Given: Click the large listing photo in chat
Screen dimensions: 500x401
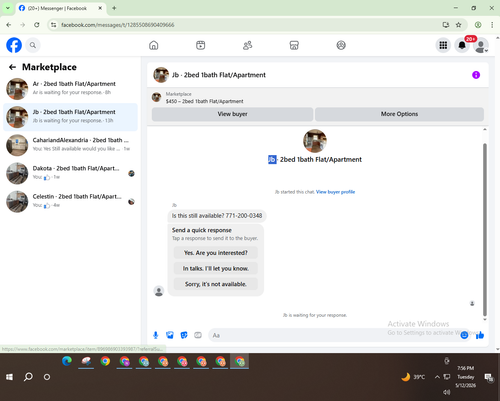Looking at the screenshot, I should pyautogui.click(x=315, y=141).
